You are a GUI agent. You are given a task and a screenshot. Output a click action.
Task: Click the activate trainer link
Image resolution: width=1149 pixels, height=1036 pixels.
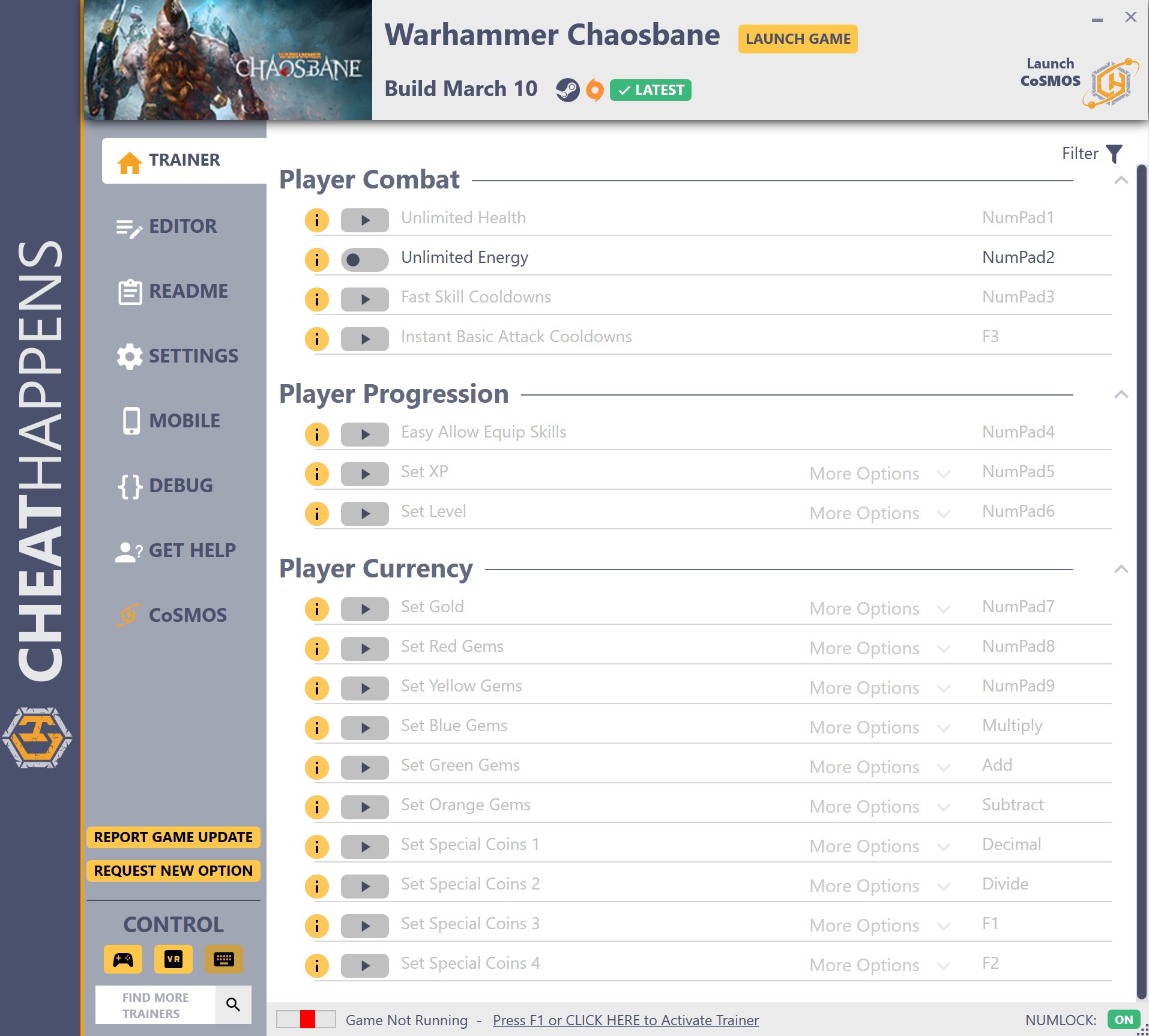point(626,1020)
